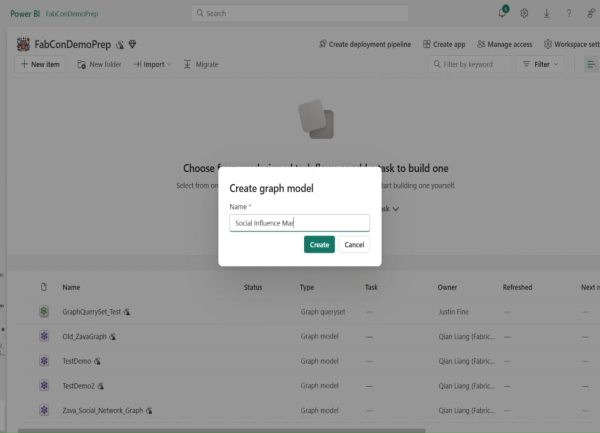This screenshot has height=433, width=600.
Task: Click the file icon column header
Action: [x=44, y=287]
